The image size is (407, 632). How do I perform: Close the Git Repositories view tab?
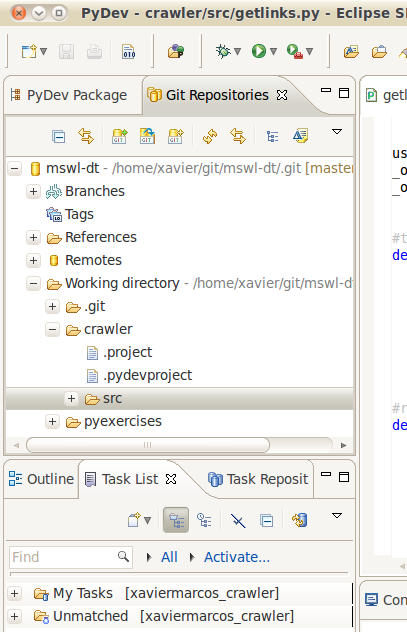click(282, 95)
